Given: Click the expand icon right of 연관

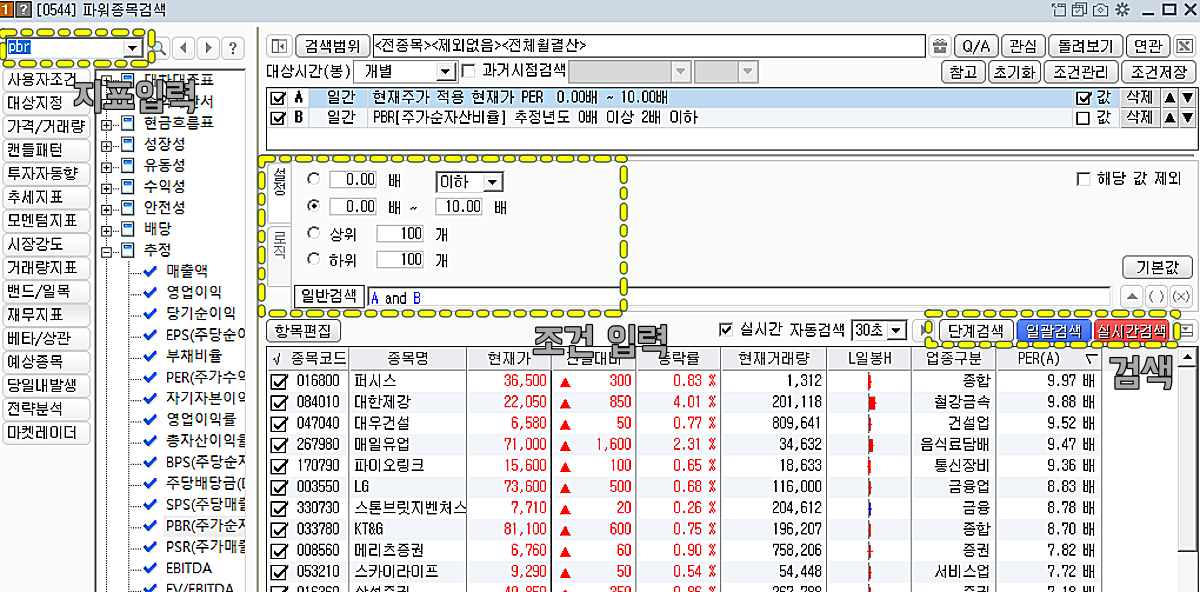Looking at the screenshot, I should click(1183, 46).
